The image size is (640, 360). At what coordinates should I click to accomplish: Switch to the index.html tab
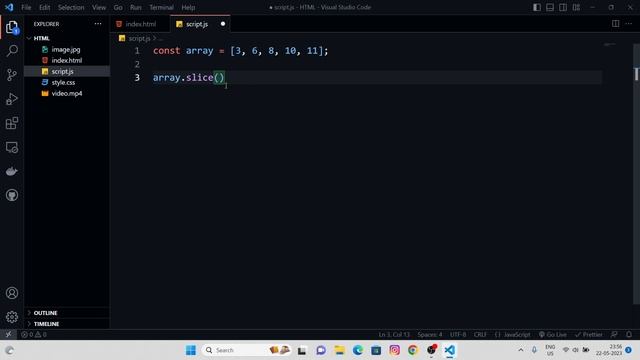pyautogui.click(x=140, y=24)
